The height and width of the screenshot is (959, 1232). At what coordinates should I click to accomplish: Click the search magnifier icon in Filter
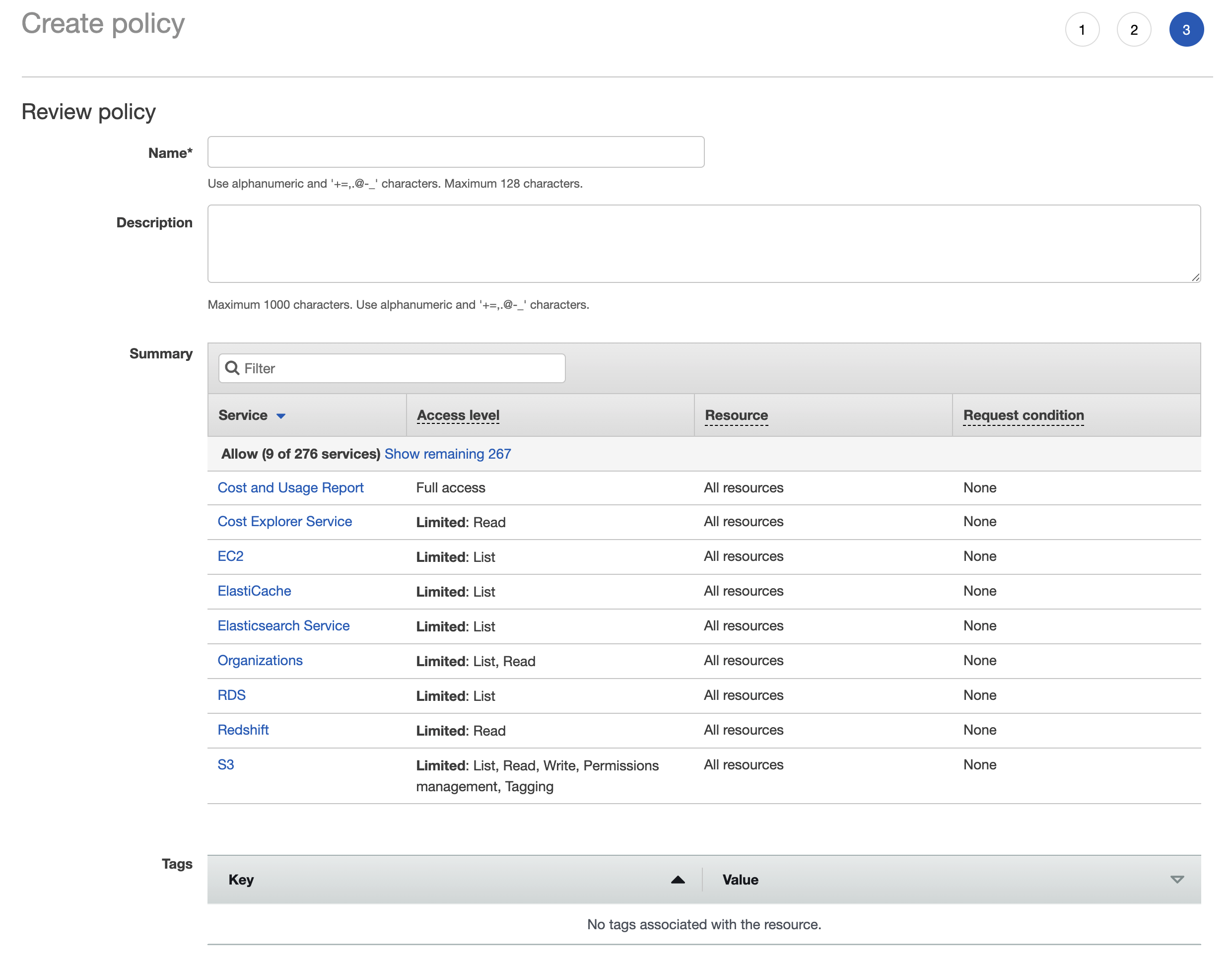pos(232,368)
